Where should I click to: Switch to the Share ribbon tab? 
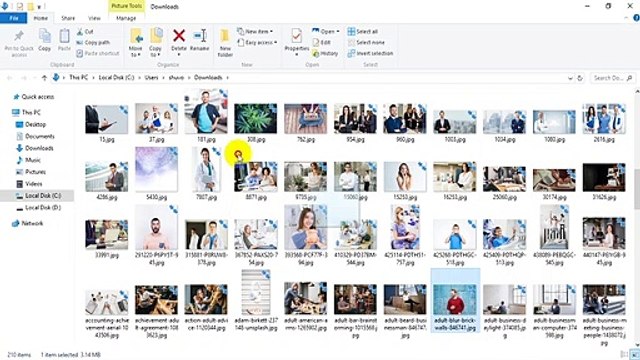(x=68, y=18)
